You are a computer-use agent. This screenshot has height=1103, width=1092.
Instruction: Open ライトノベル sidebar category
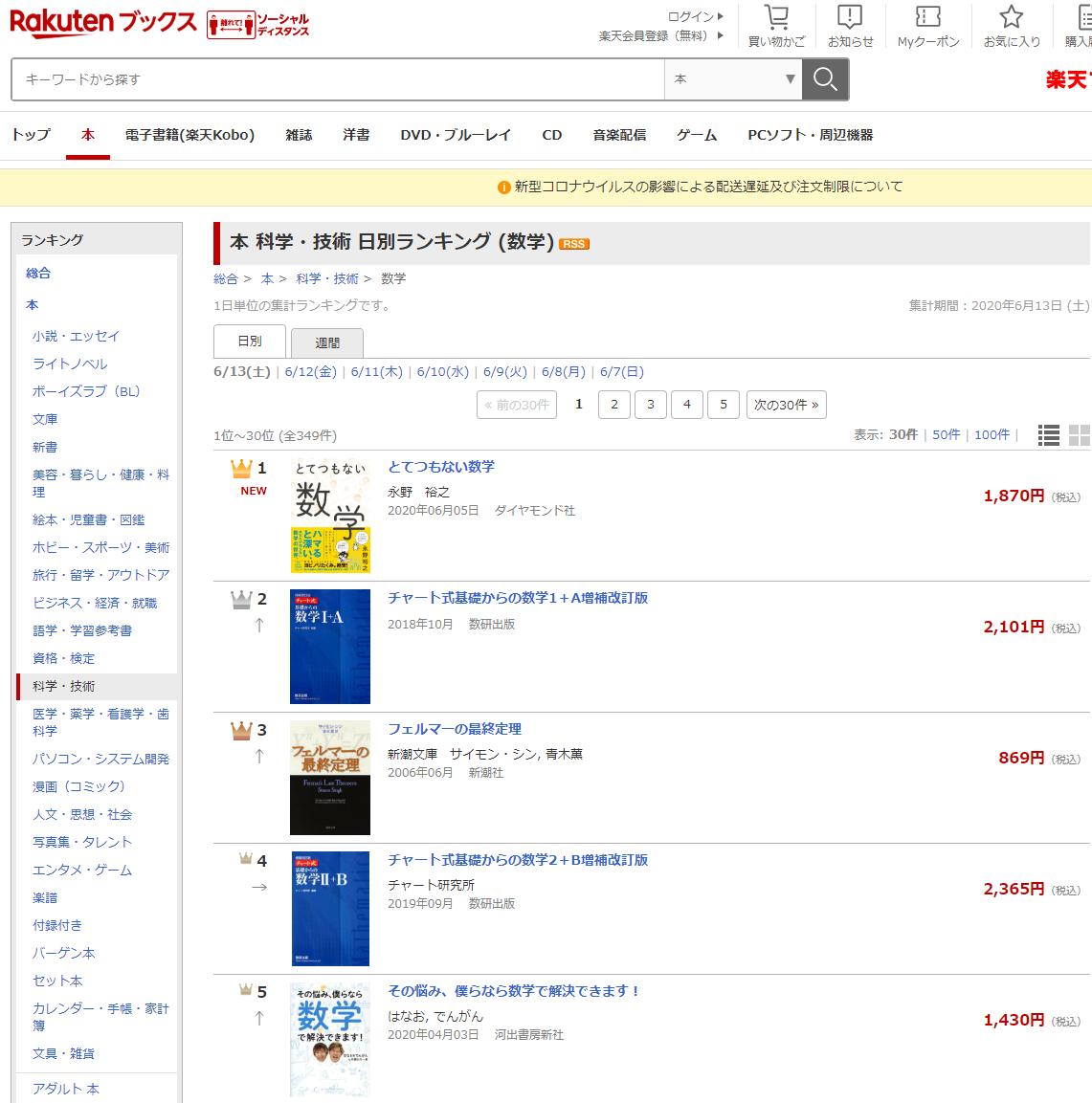(70, 364)
